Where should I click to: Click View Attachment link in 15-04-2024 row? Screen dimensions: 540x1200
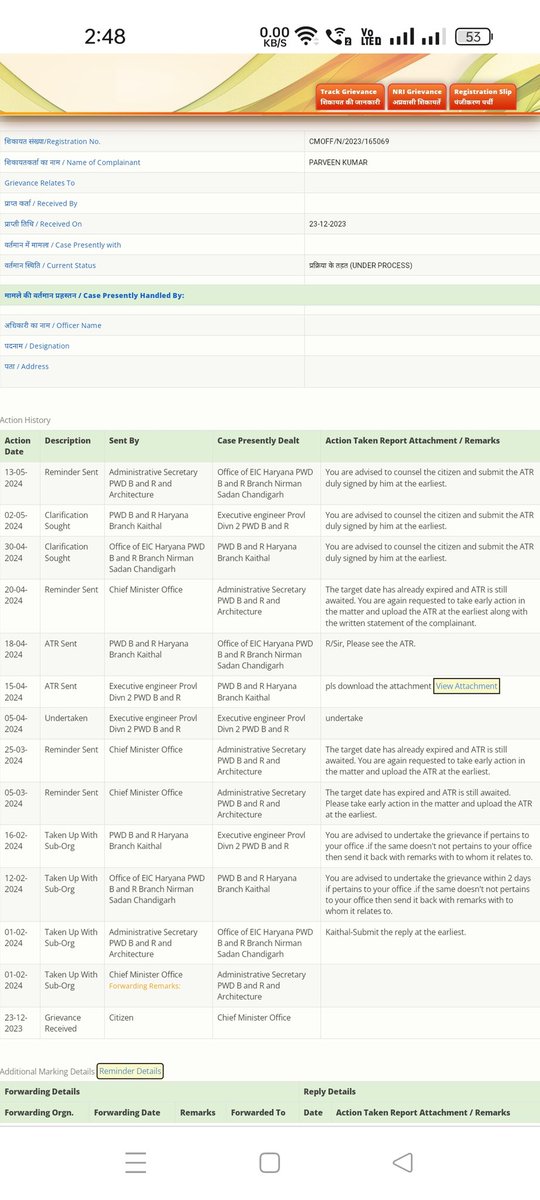pyautogui.click(x=466, y=686)
